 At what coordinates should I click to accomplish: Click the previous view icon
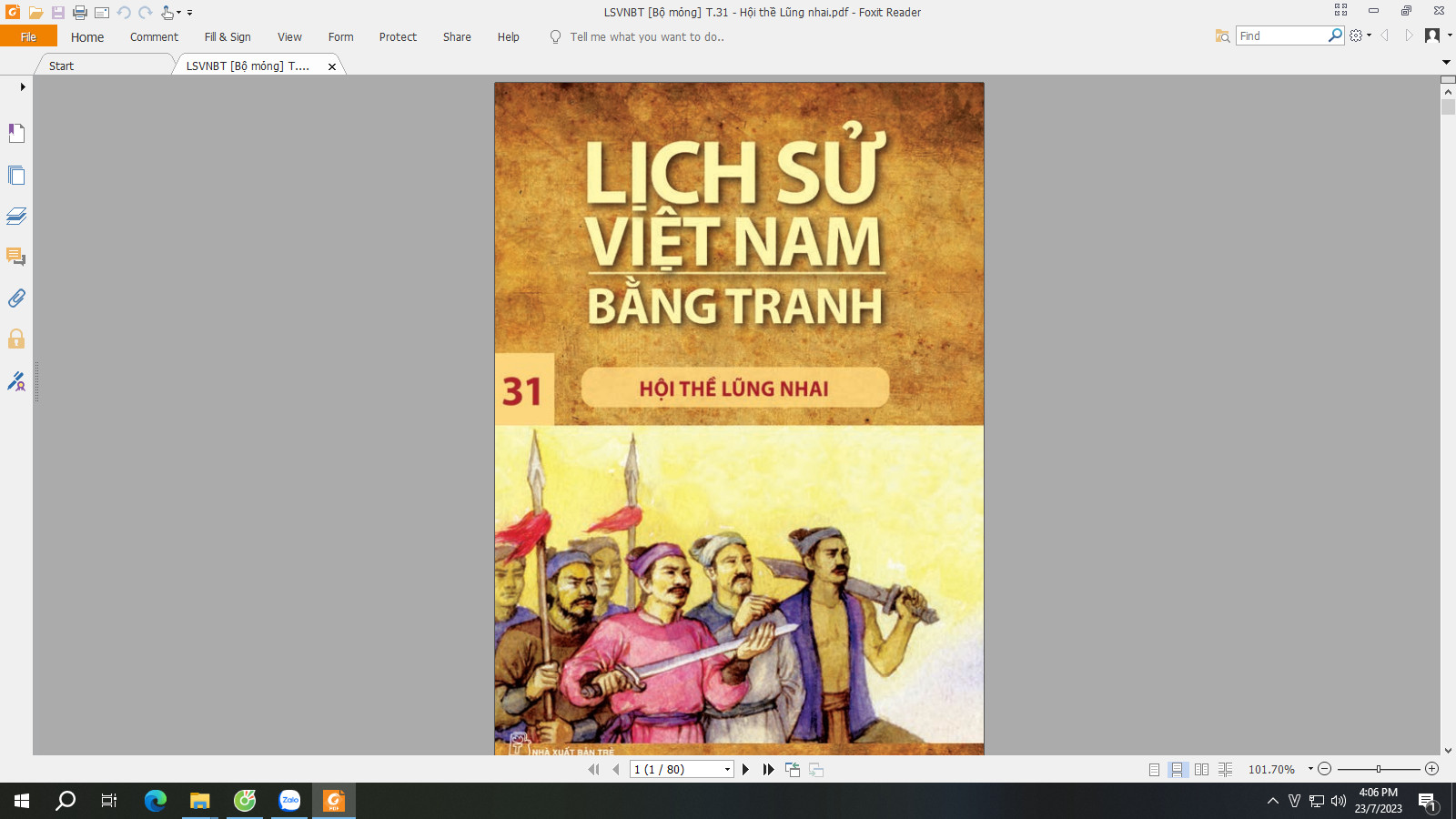[x=793, y=770]
